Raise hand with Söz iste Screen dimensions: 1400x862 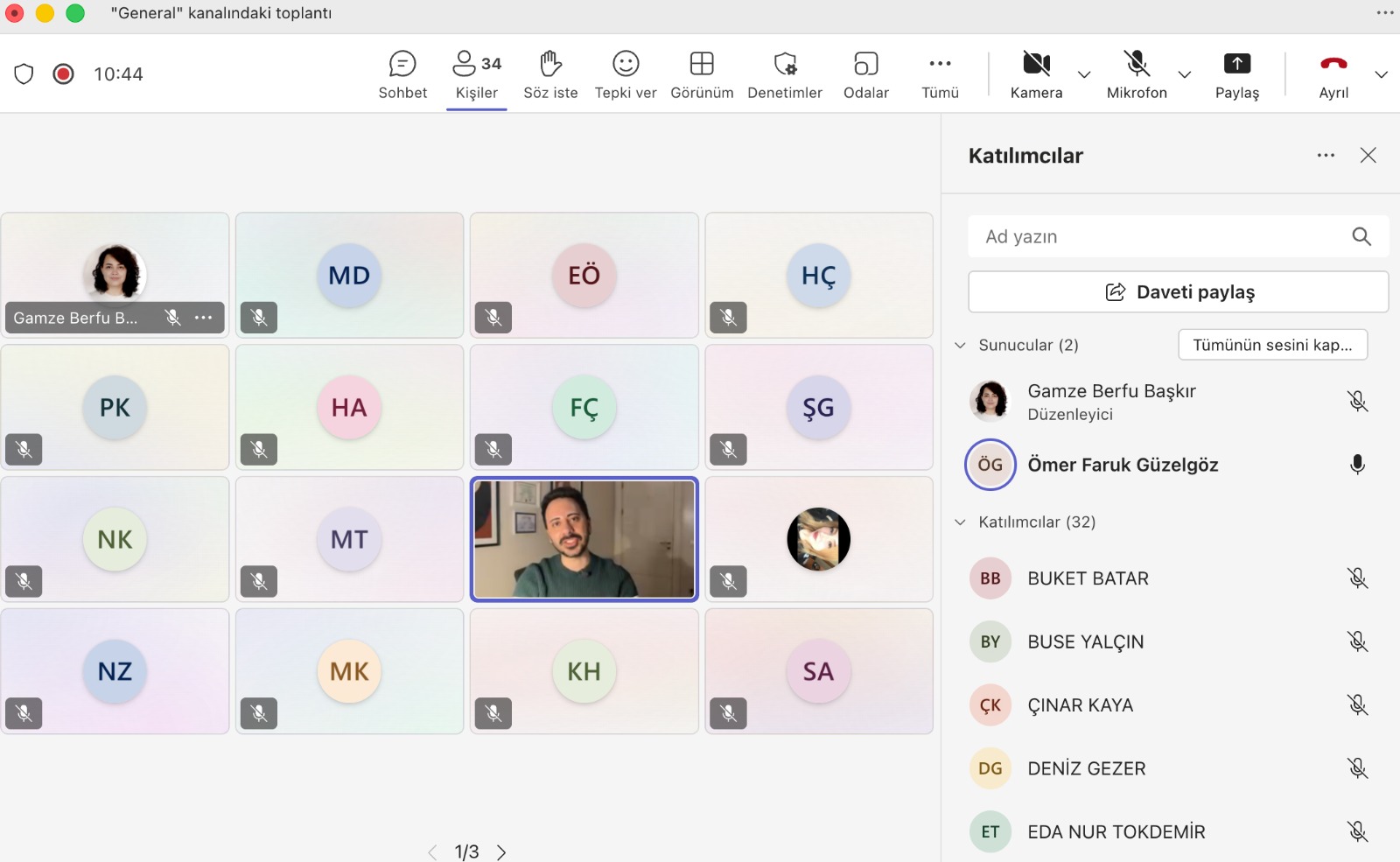point(550,74)
